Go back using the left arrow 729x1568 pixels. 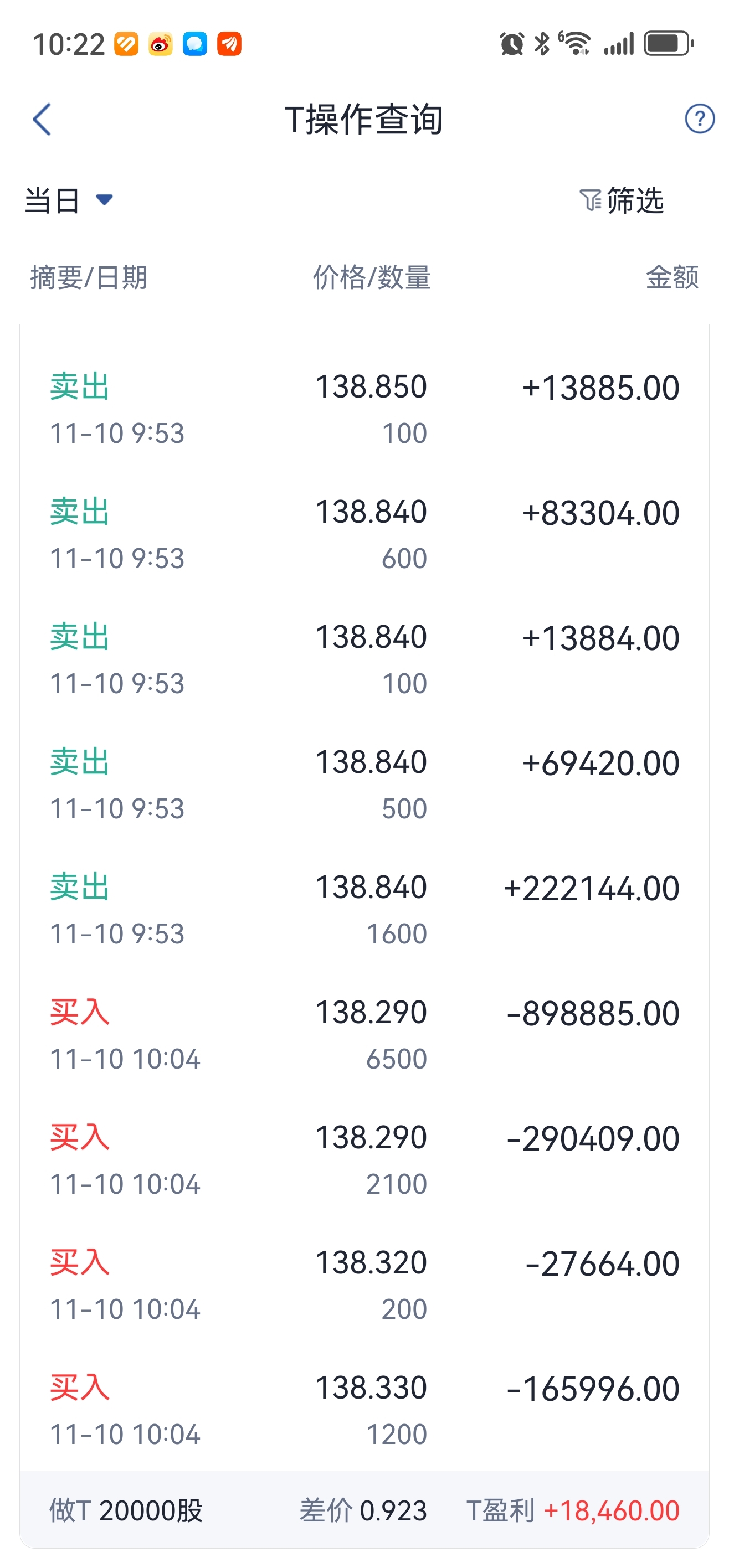tap(42, 119)
